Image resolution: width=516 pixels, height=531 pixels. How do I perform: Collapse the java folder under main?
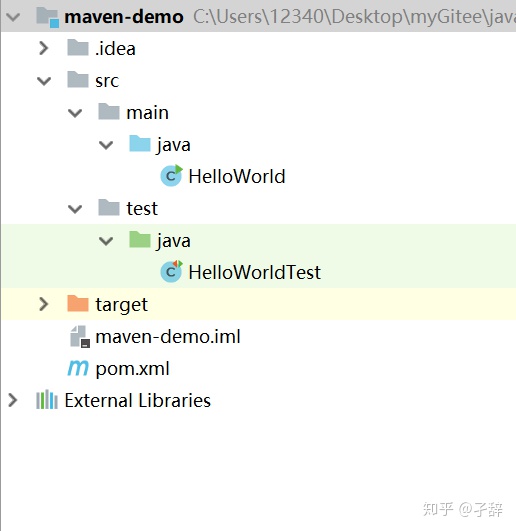[106, 145]
